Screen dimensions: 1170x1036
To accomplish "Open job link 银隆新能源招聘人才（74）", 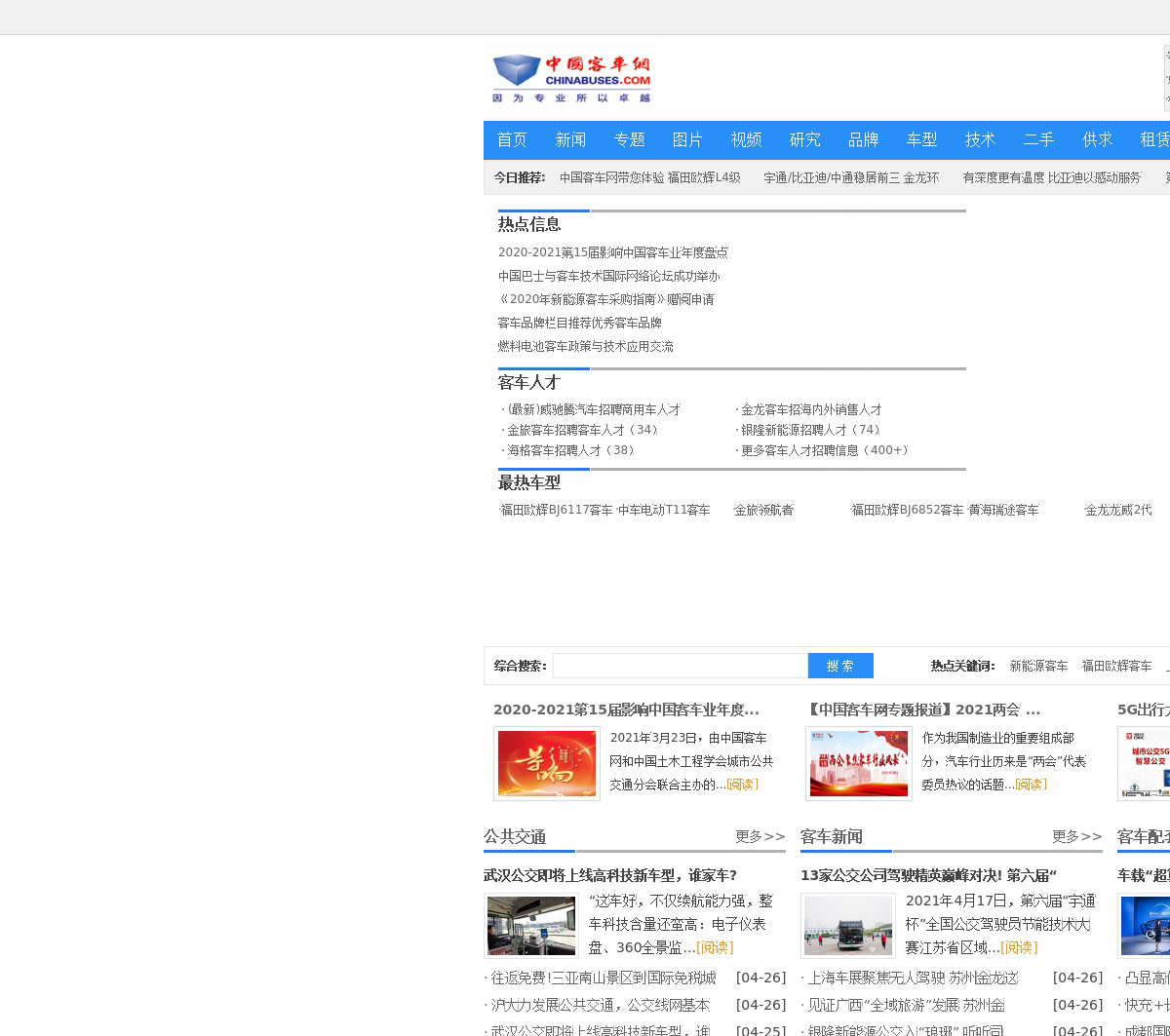I will [x=813, y=430].
